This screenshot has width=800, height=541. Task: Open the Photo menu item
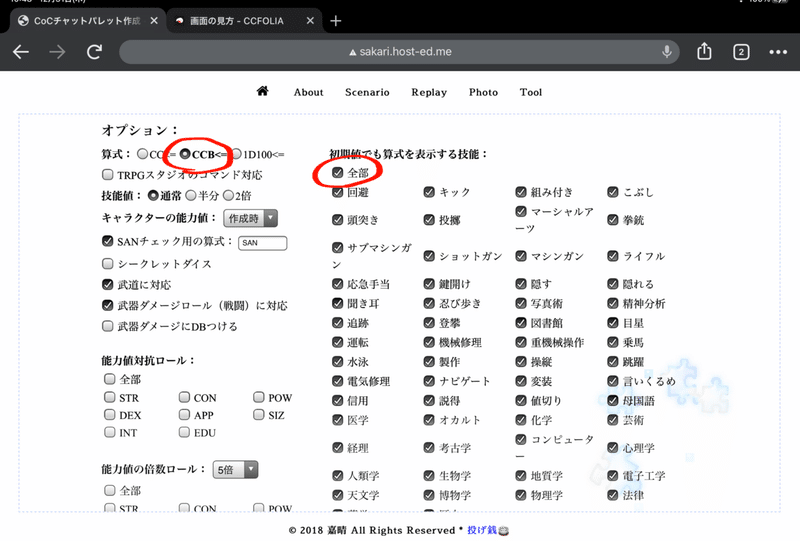[483, 92]
